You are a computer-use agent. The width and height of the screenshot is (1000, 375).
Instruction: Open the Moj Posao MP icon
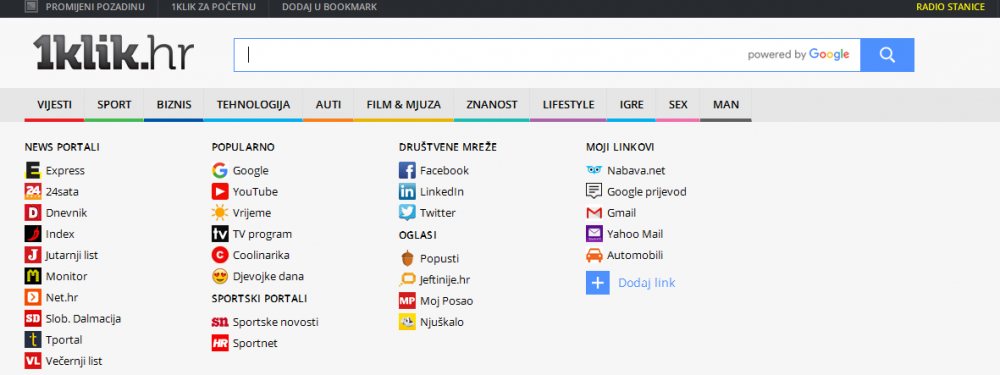coord(407,301)
